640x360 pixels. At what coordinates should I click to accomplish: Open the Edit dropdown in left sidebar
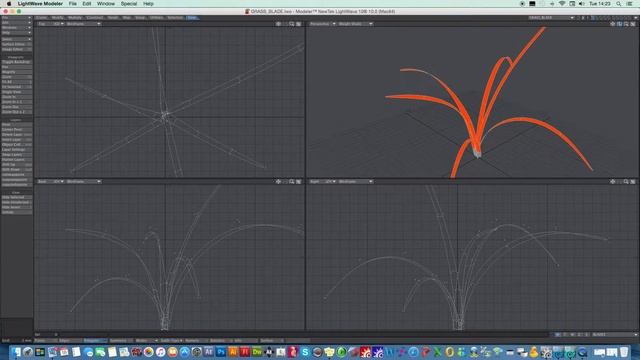(x=16, y=23)
